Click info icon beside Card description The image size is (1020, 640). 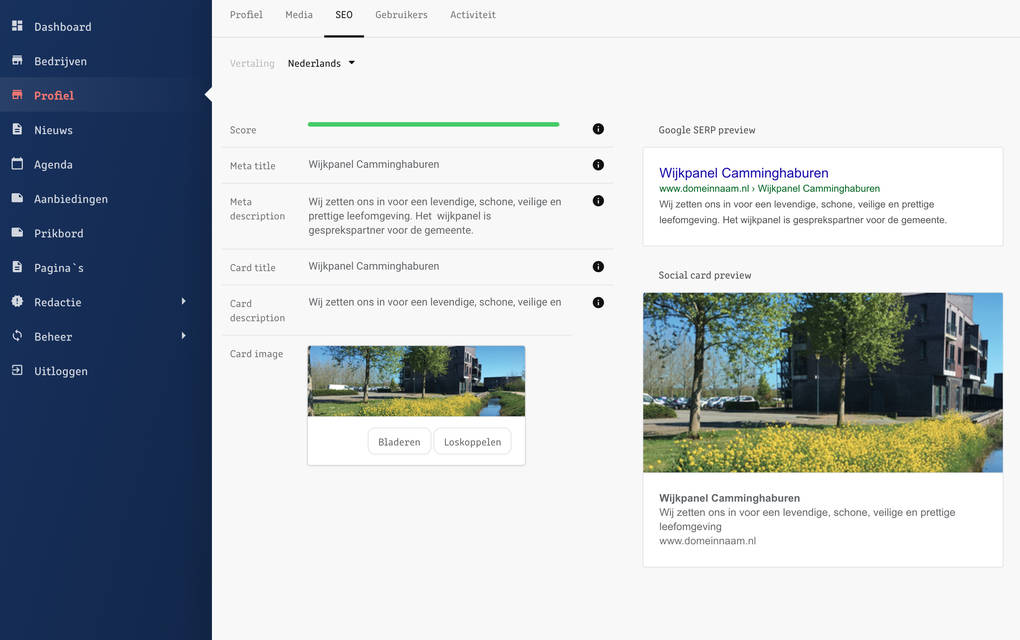[598, 302]
